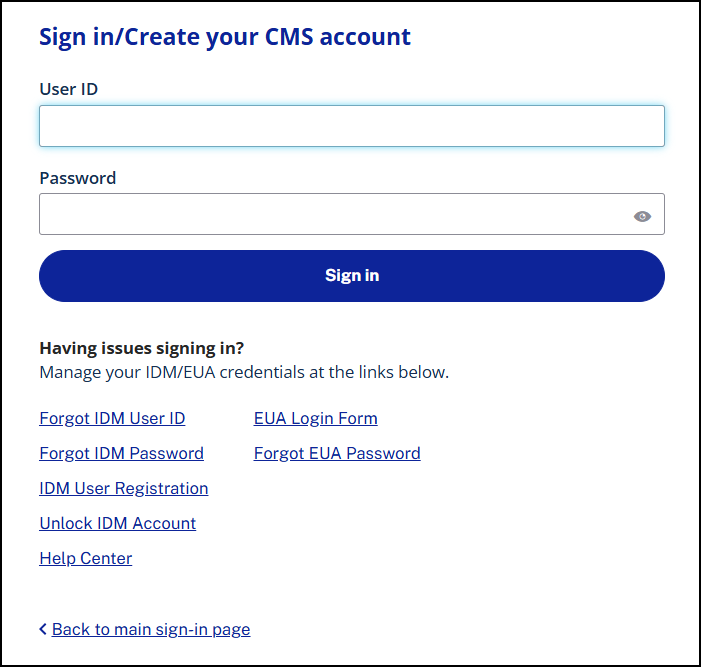Click the blue Sign in button
The height and width of the screenshot is (667, 701).
[352, 276]
